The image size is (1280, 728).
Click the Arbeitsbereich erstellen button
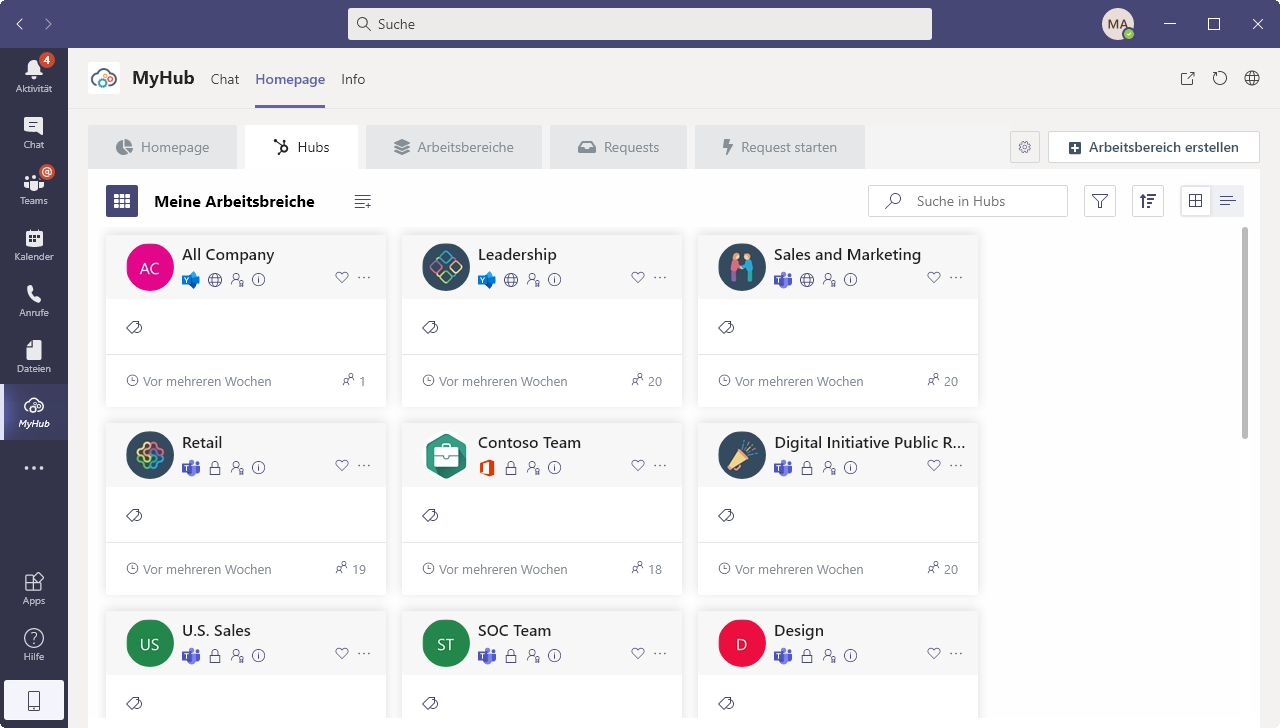pyautogui.click(x=1153, y=147)
